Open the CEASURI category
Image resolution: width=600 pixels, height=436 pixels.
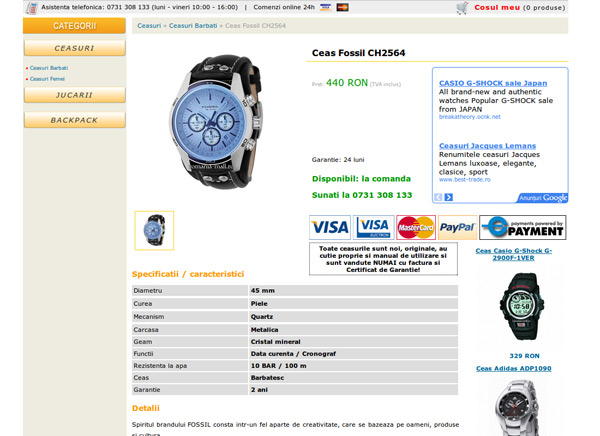pyautogui.click(x=75, y=48)
